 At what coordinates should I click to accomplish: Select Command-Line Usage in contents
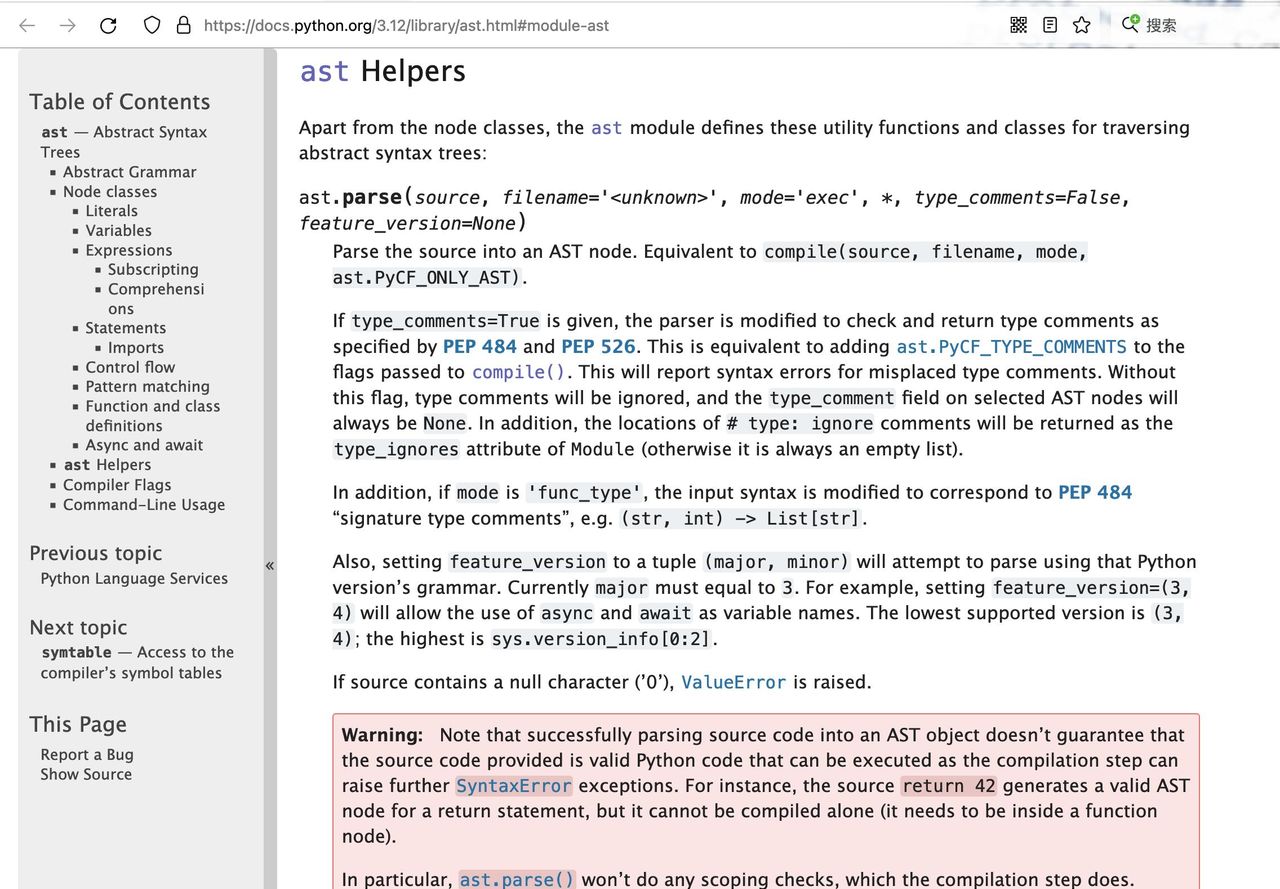[143, 504]
